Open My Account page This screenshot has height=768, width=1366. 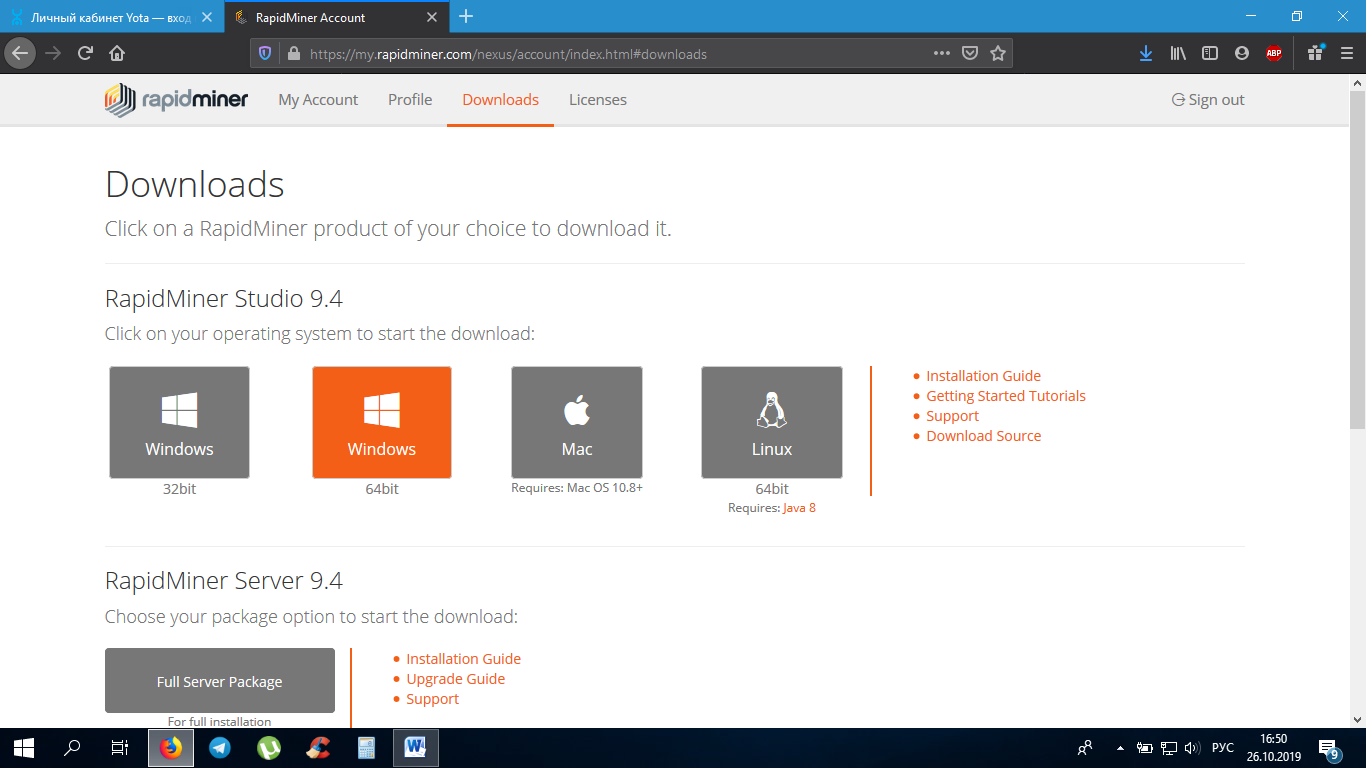coord(318,100)
